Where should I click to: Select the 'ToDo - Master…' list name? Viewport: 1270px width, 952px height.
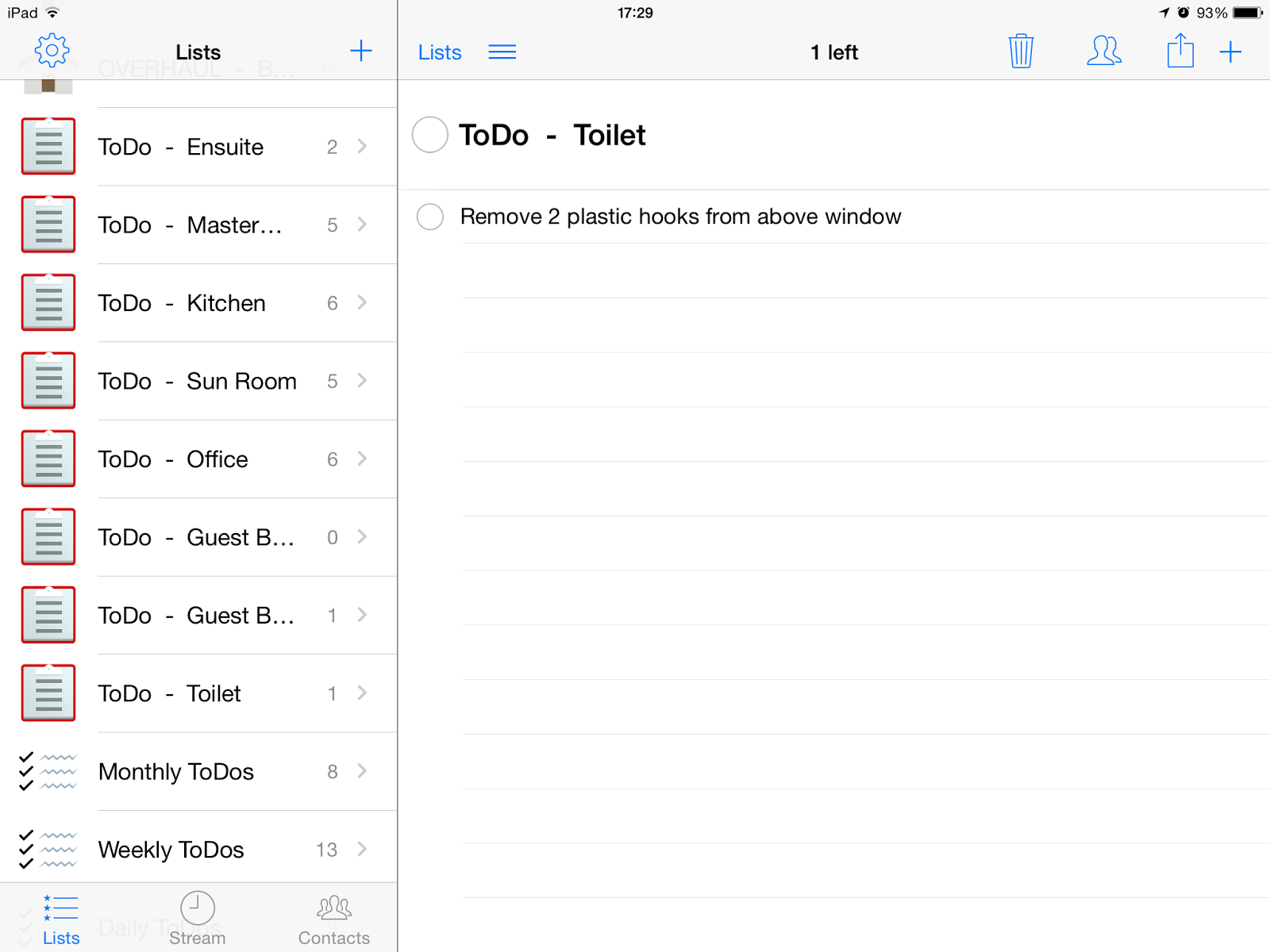pyautogui.click(x=190, y=225)
